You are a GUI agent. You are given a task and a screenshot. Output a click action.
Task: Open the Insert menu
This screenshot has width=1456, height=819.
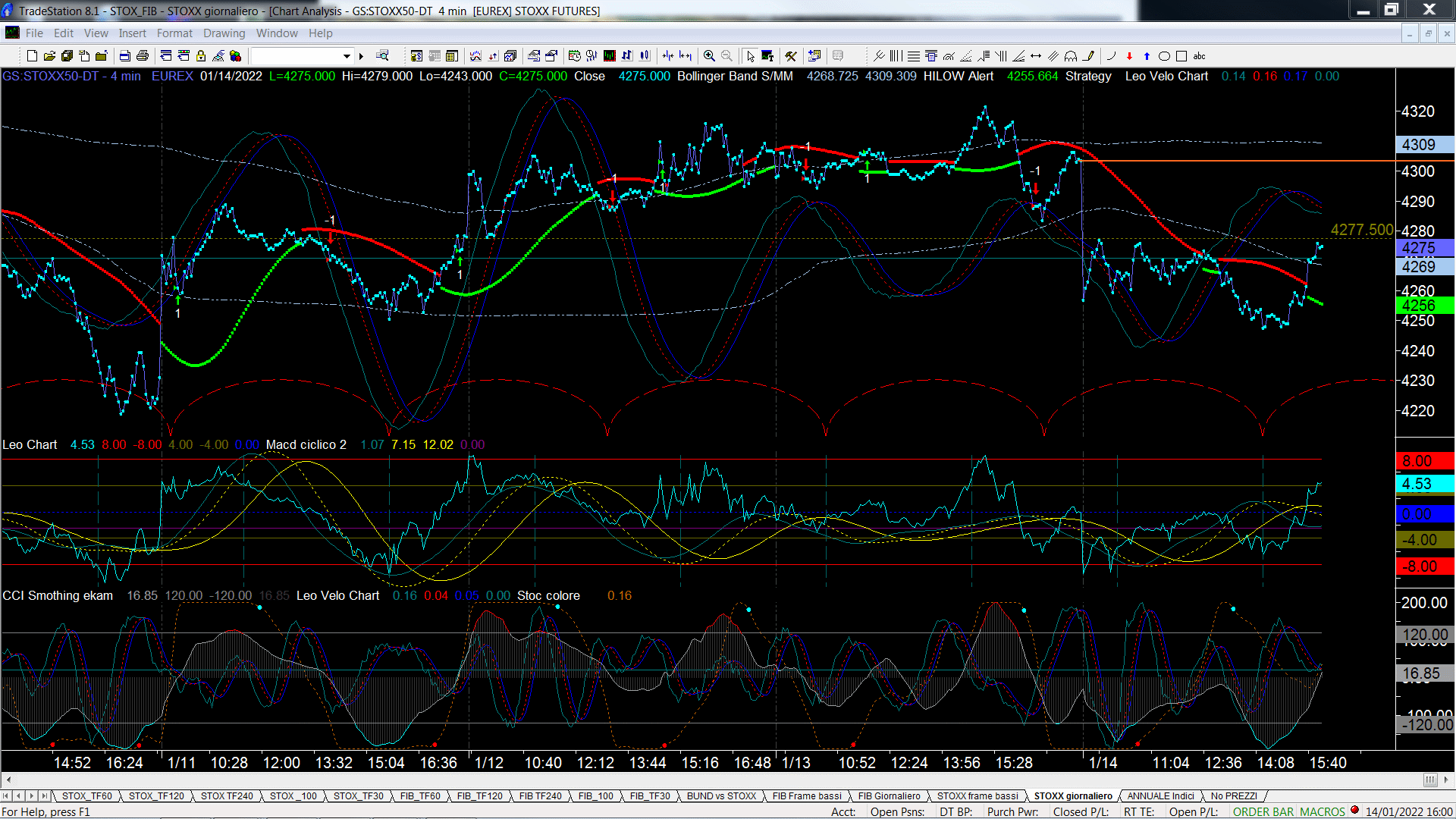[x=132, y=33]
